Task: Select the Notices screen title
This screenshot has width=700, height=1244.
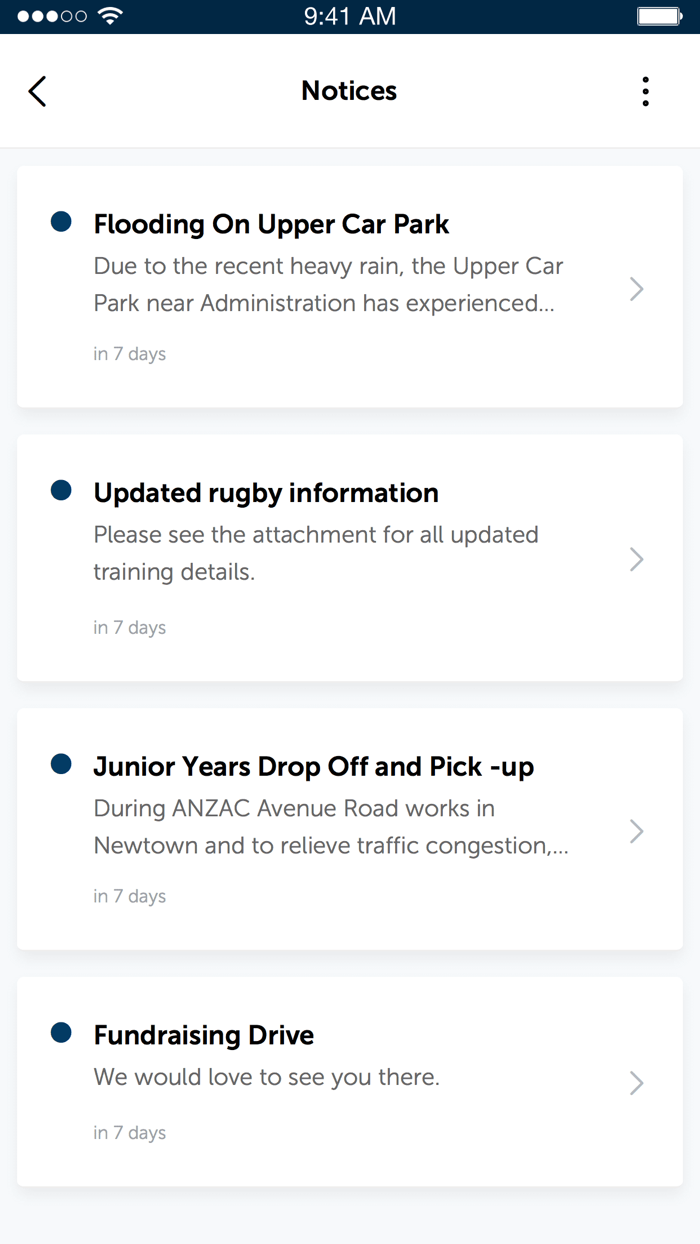Action: 349,90
